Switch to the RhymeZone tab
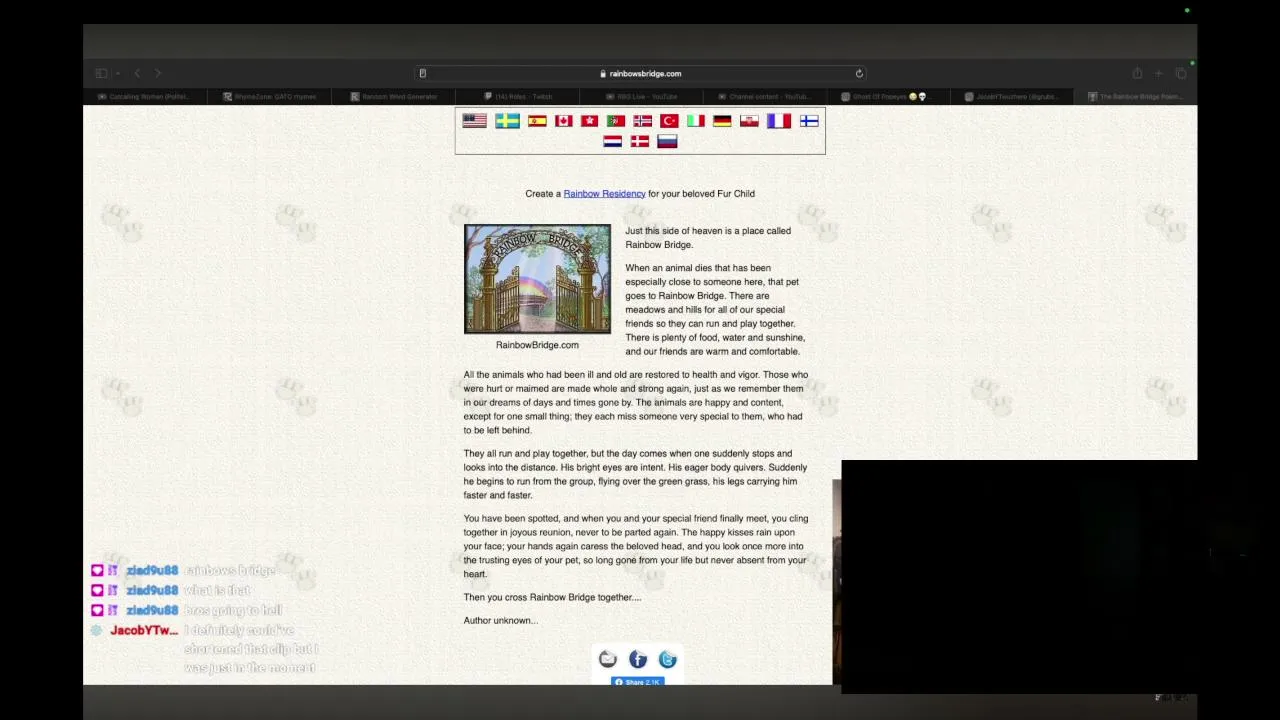This screenshot has height=720, width=1280. coord(270,97)
